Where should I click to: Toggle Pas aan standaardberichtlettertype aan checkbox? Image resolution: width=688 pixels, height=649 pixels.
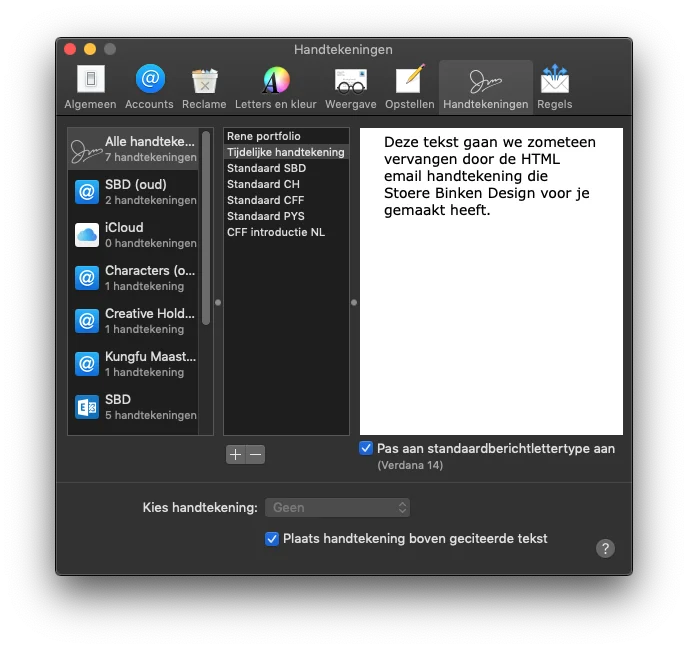click(x=366, y=448)
